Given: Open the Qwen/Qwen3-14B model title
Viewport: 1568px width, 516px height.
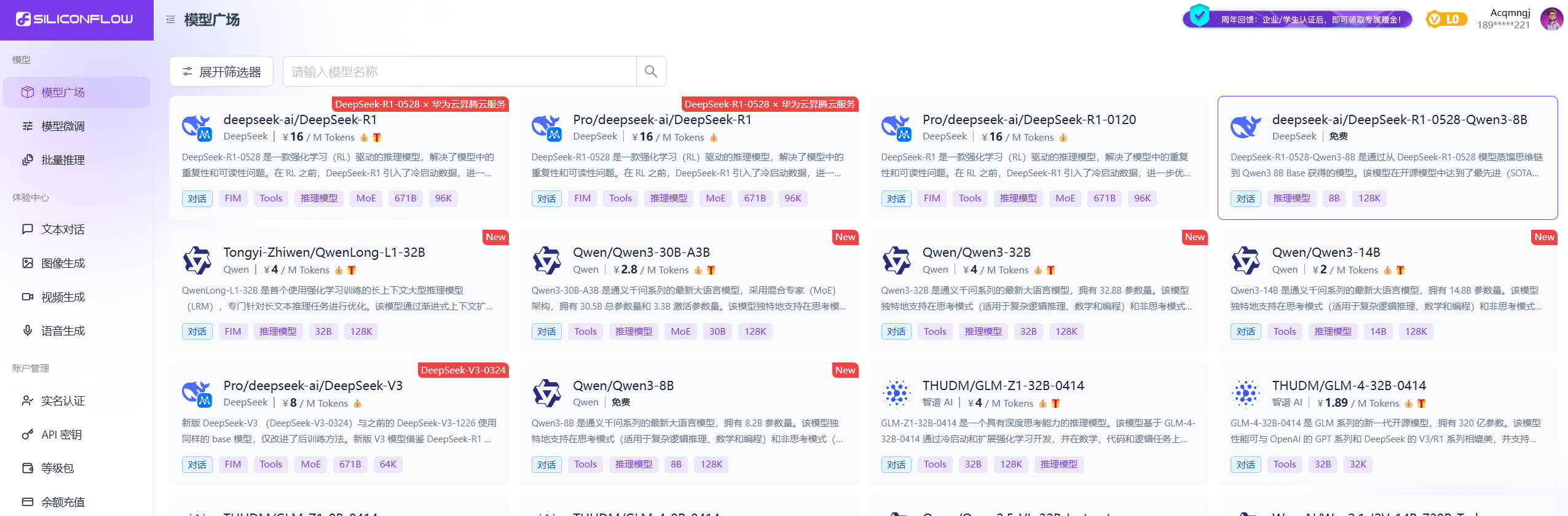Looking at the screenshot, I should pos(1326,252).
